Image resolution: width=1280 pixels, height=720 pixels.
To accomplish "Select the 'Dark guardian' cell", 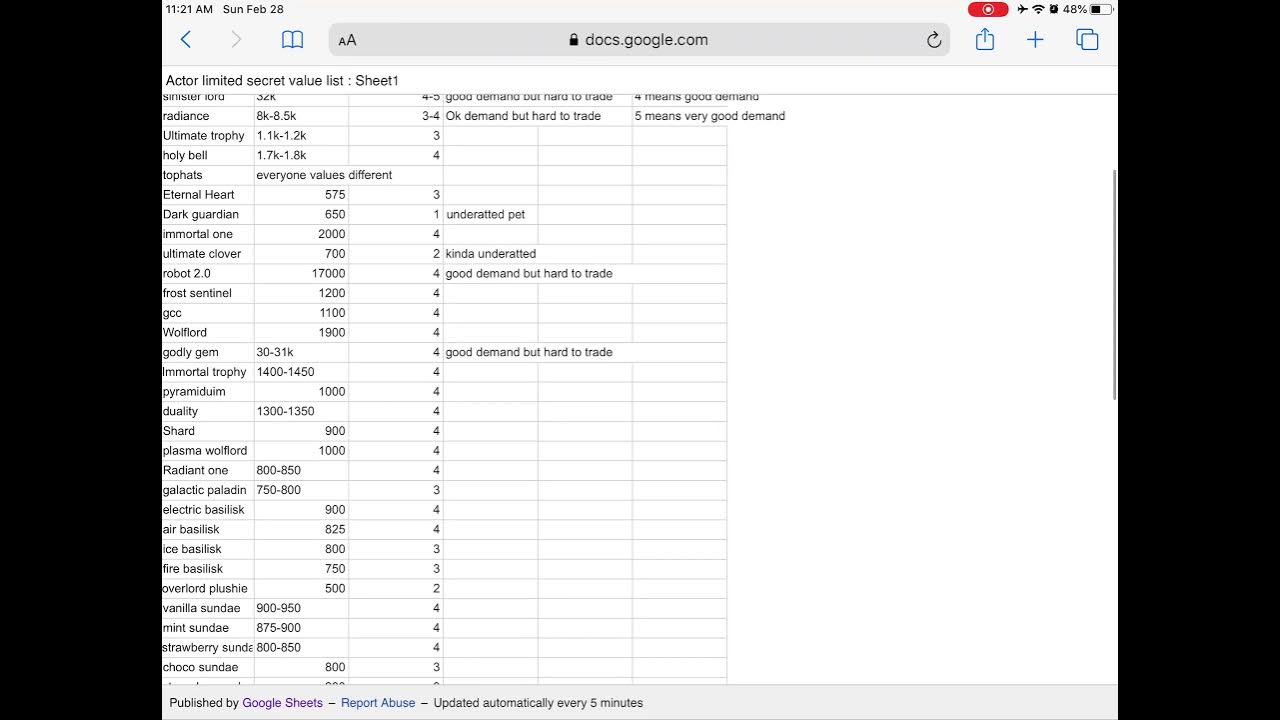I will (208, 215).
